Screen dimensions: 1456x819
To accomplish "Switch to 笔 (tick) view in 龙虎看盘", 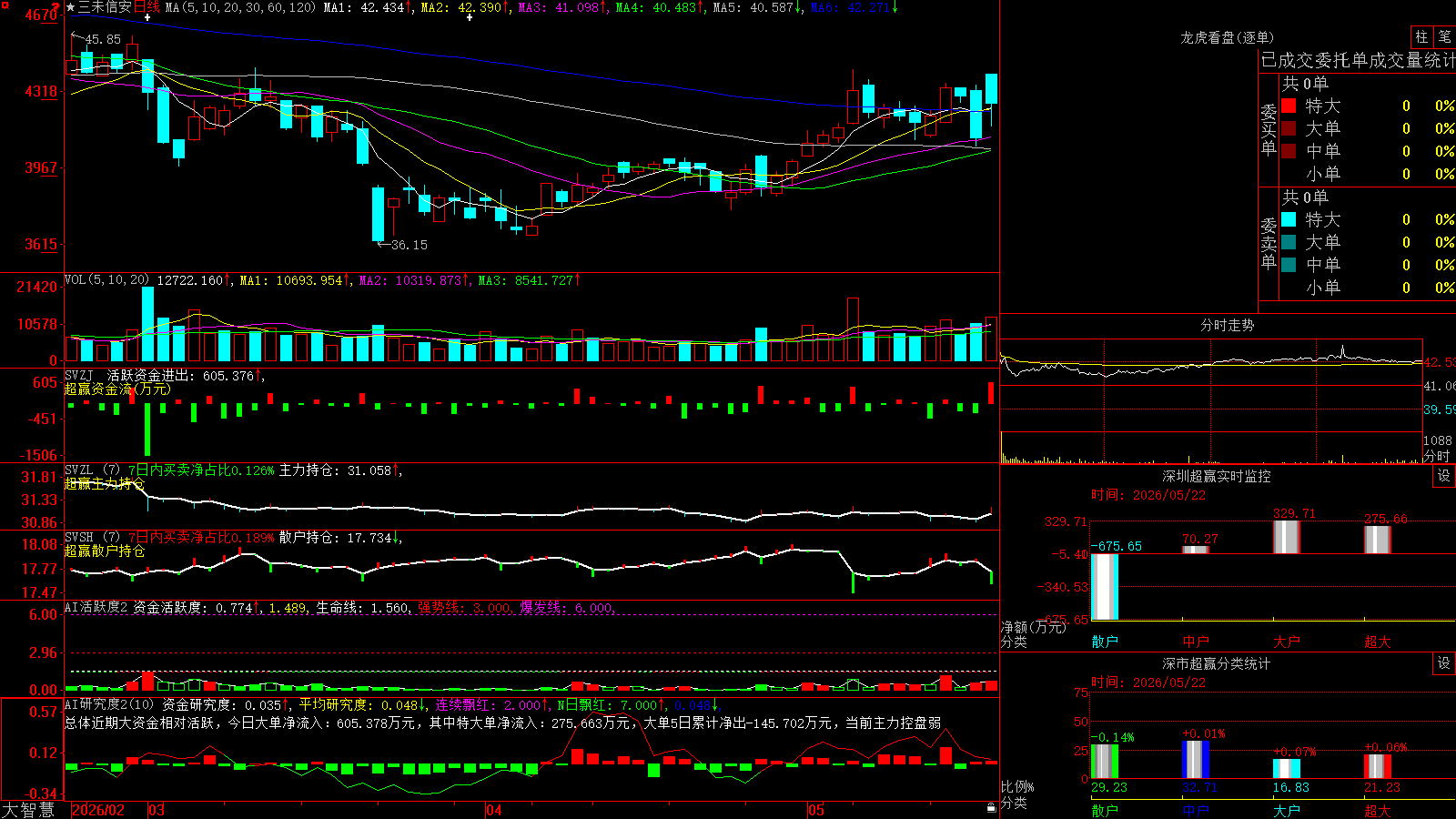I will pos(1445,37).
